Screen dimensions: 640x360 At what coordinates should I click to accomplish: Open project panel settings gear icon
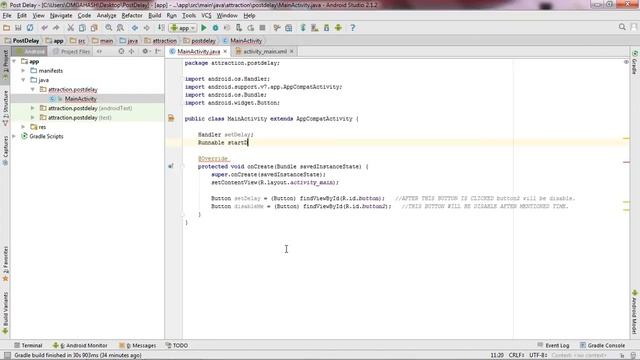pos(145,51)
